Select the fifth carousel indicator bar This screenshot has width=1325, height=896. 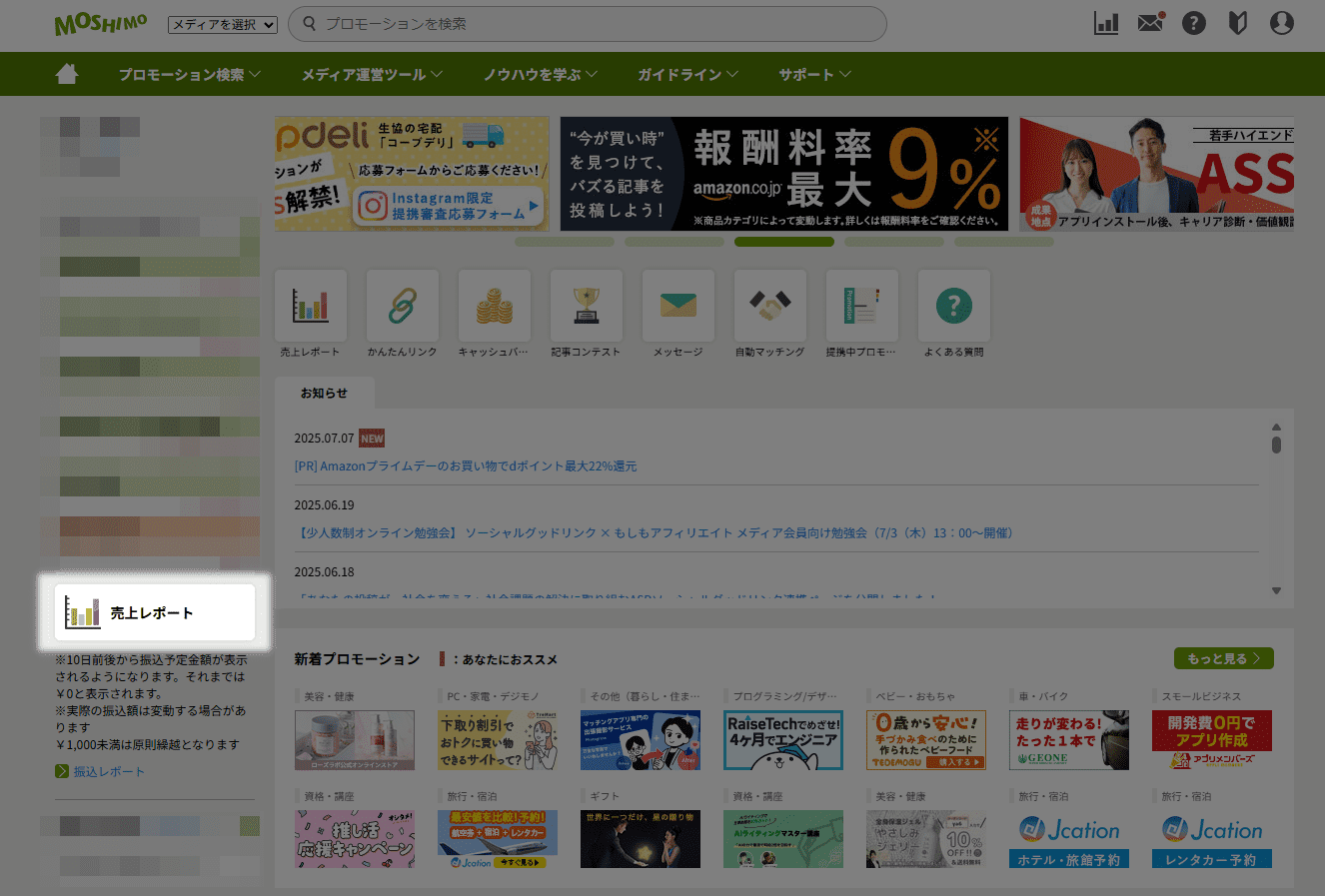1004,242
